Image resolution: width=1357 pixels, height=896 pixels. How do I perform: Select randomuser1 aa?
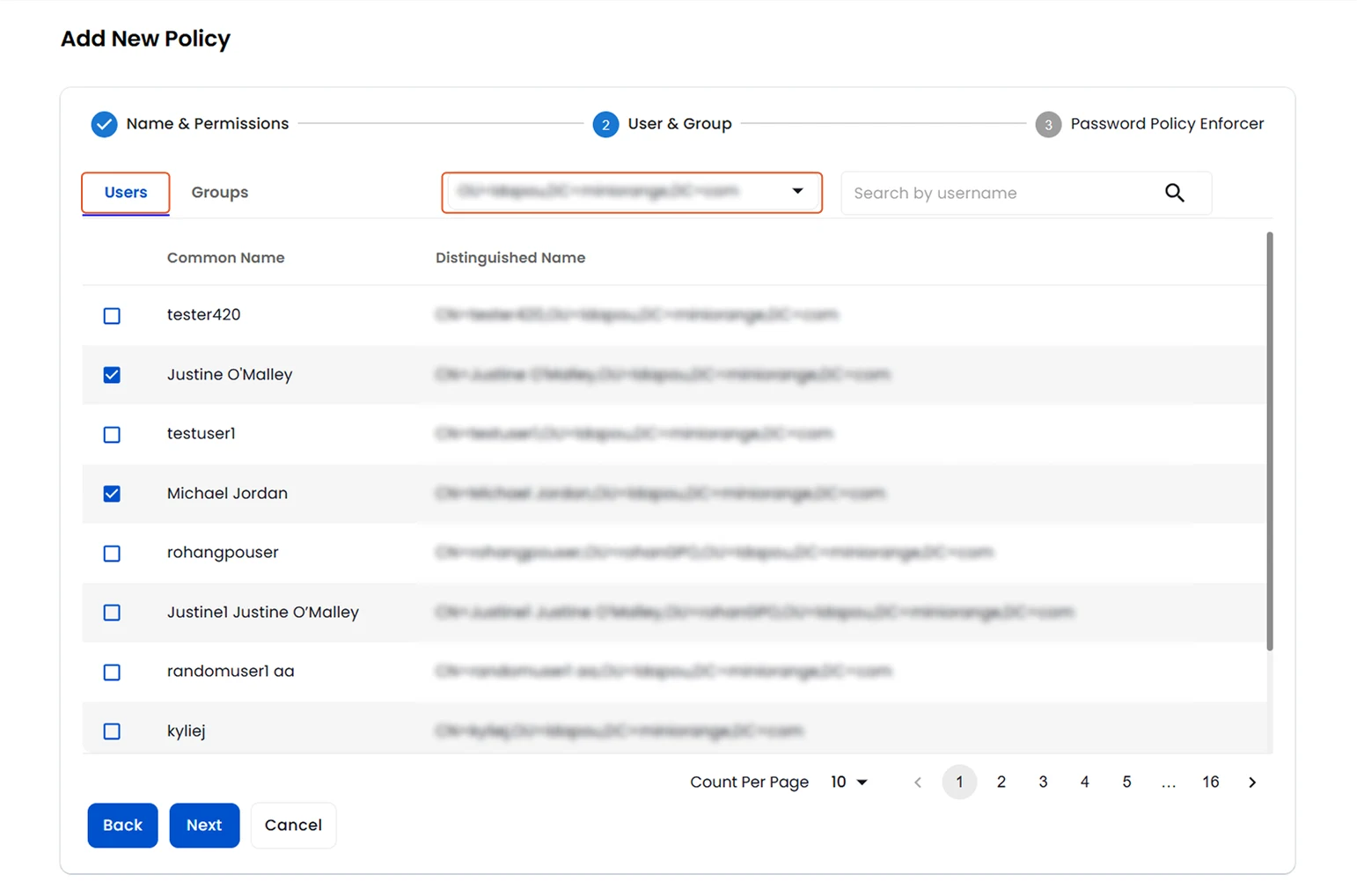[x=111, y=672]
